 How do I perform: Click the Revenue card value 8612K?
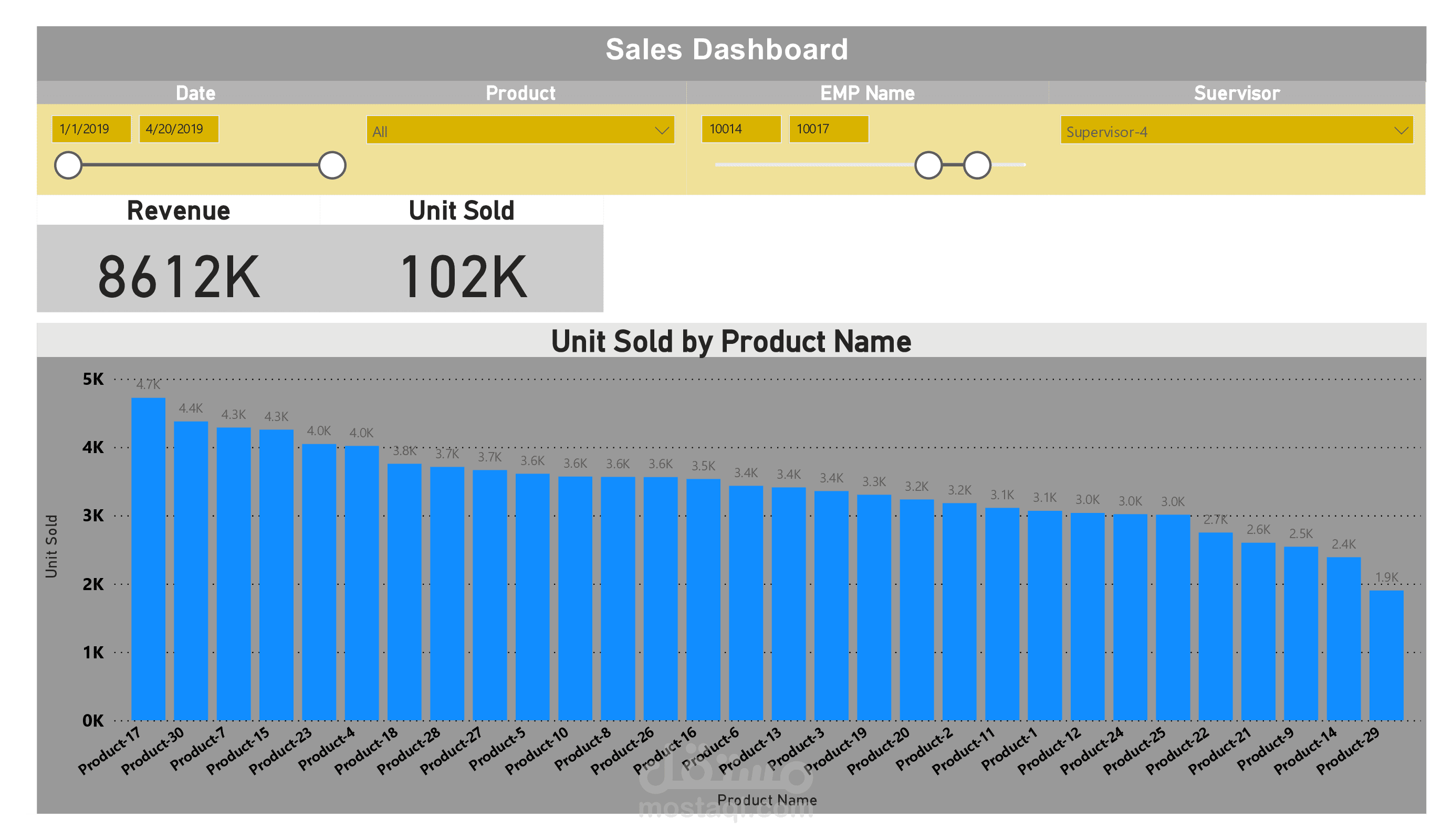click(179, 277)
